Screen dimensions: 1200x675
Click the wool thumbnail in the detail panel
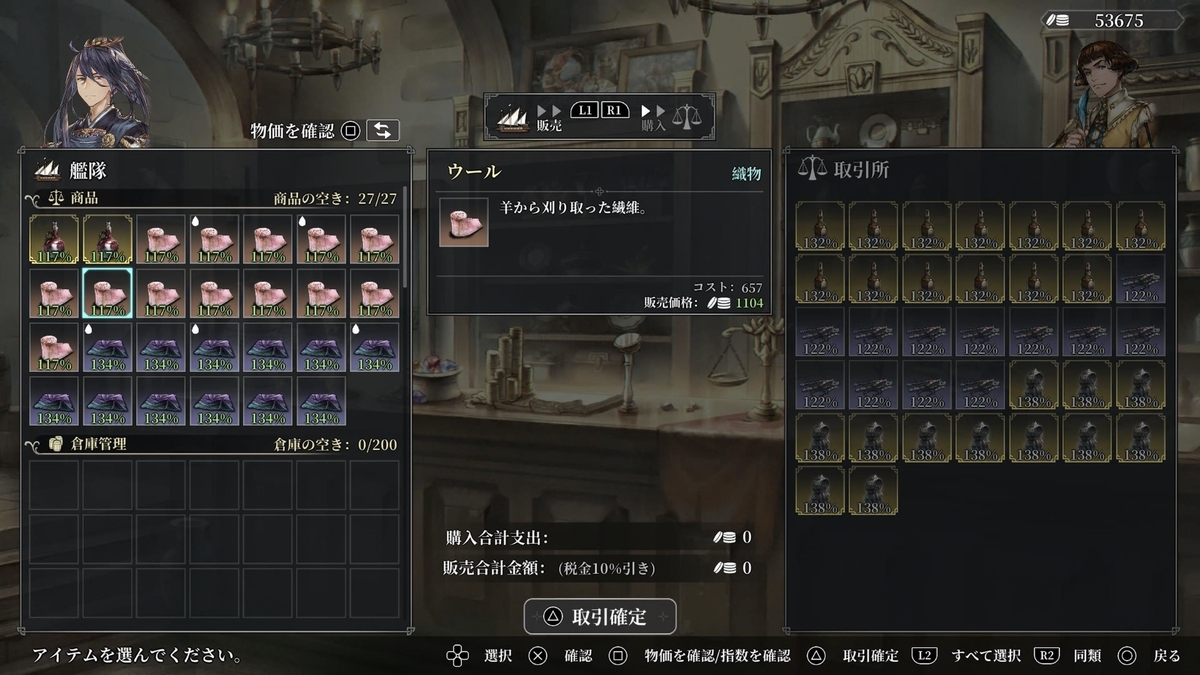coord(464,222)
